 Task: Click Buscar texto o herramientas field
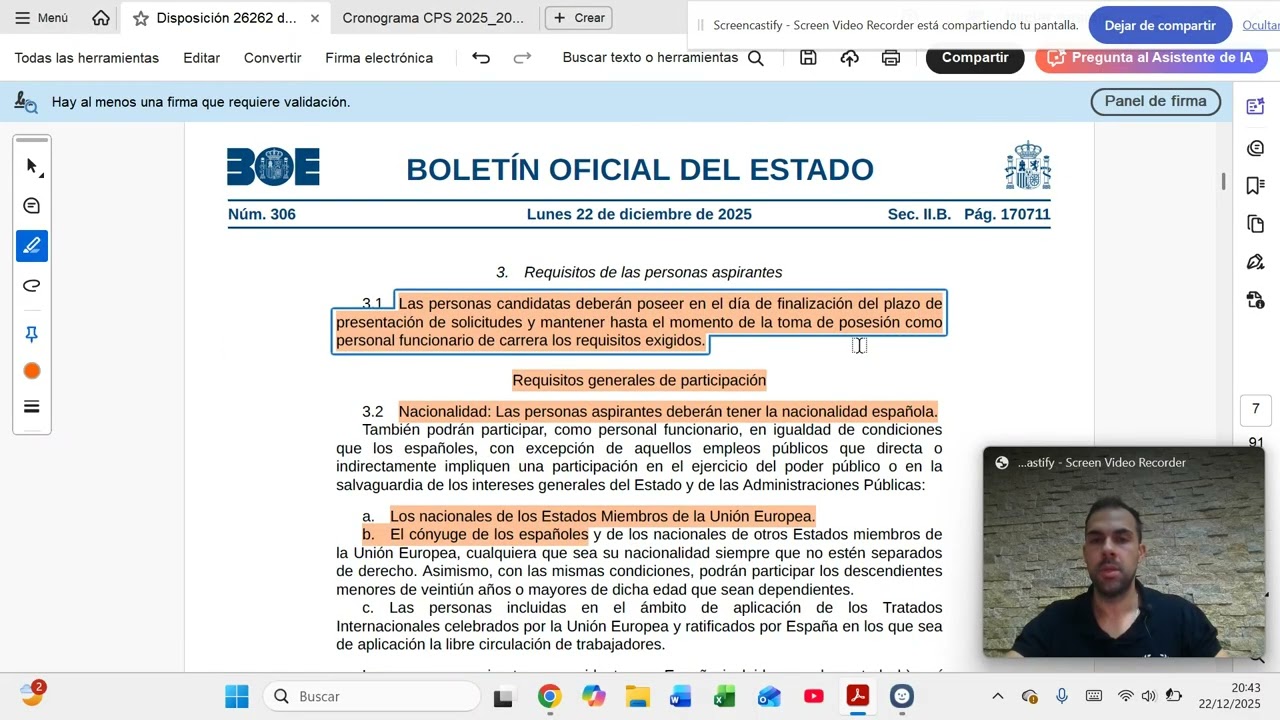[663, 58]
